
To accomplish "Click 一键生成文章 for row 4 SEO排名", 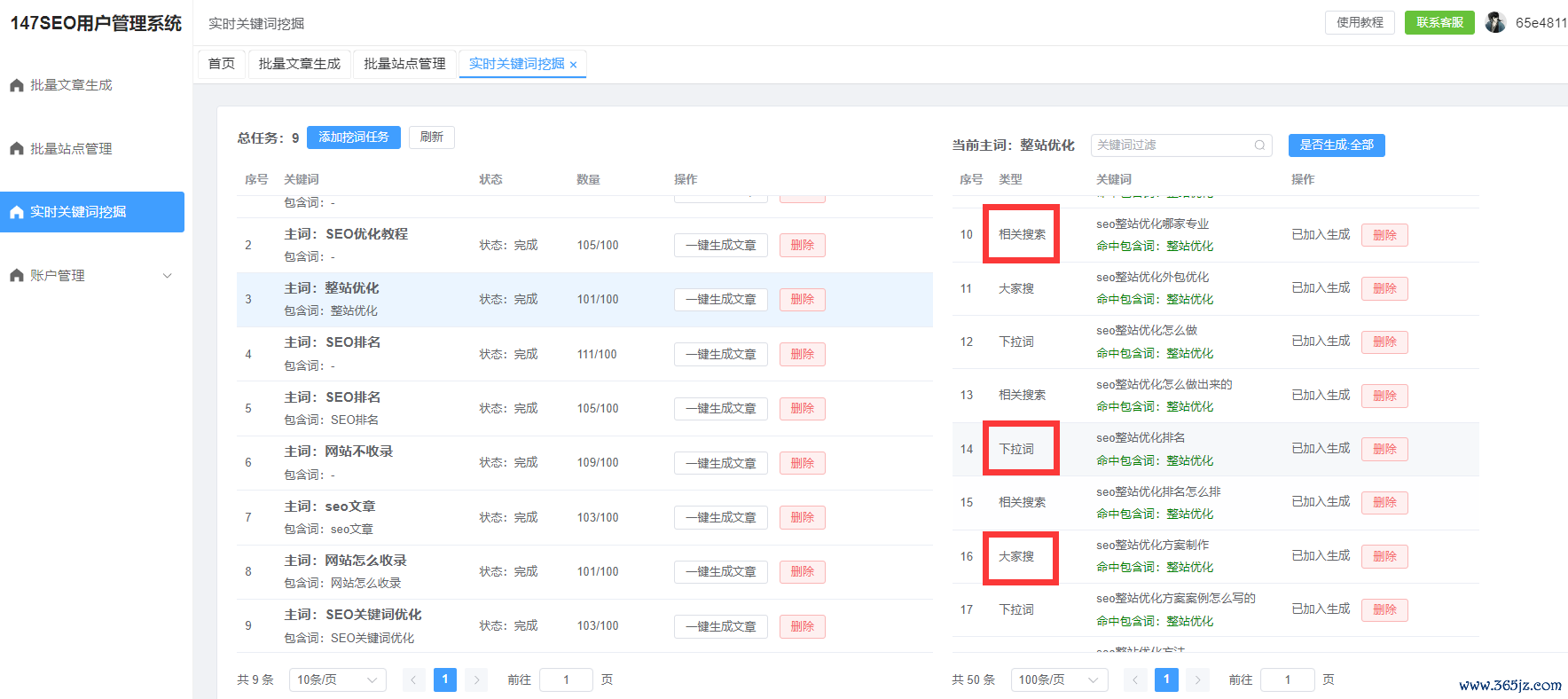I will coord(721,355).
